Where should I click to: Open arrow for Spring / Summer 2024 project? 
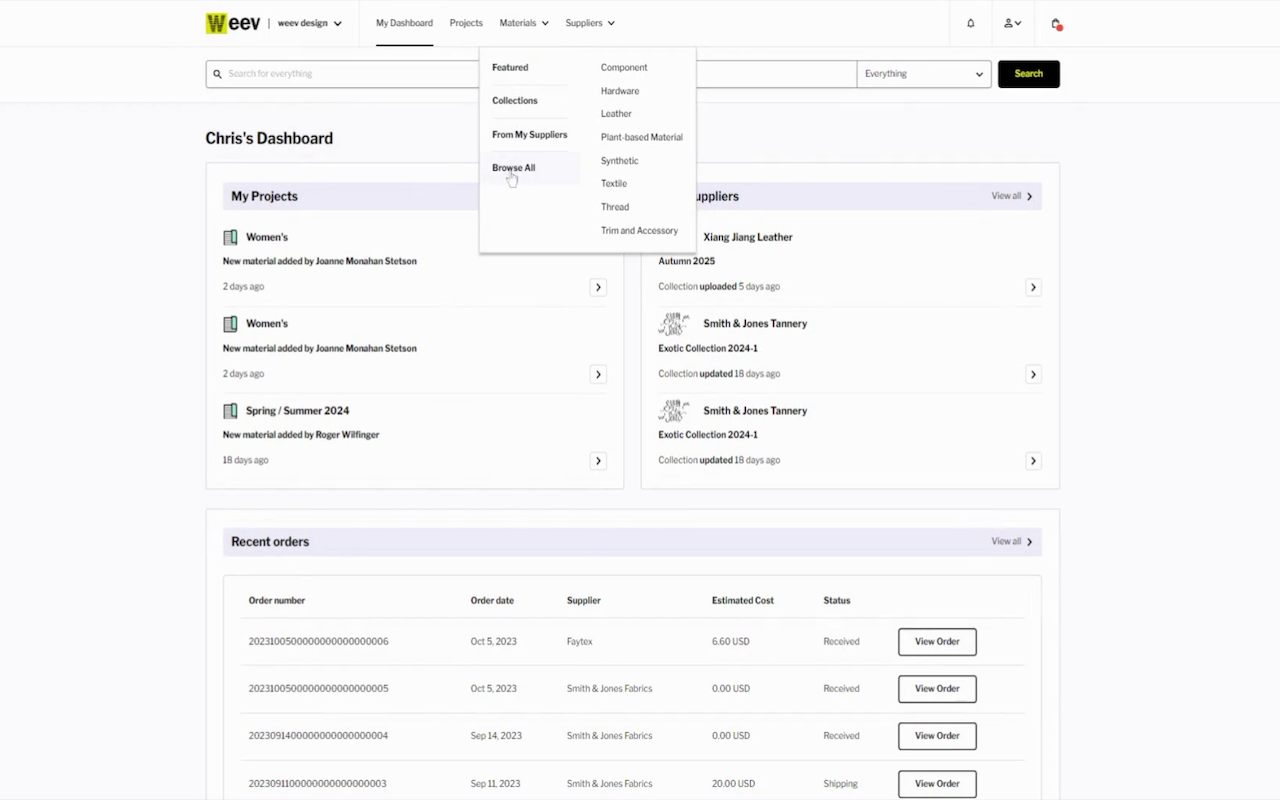pos(598,461)
